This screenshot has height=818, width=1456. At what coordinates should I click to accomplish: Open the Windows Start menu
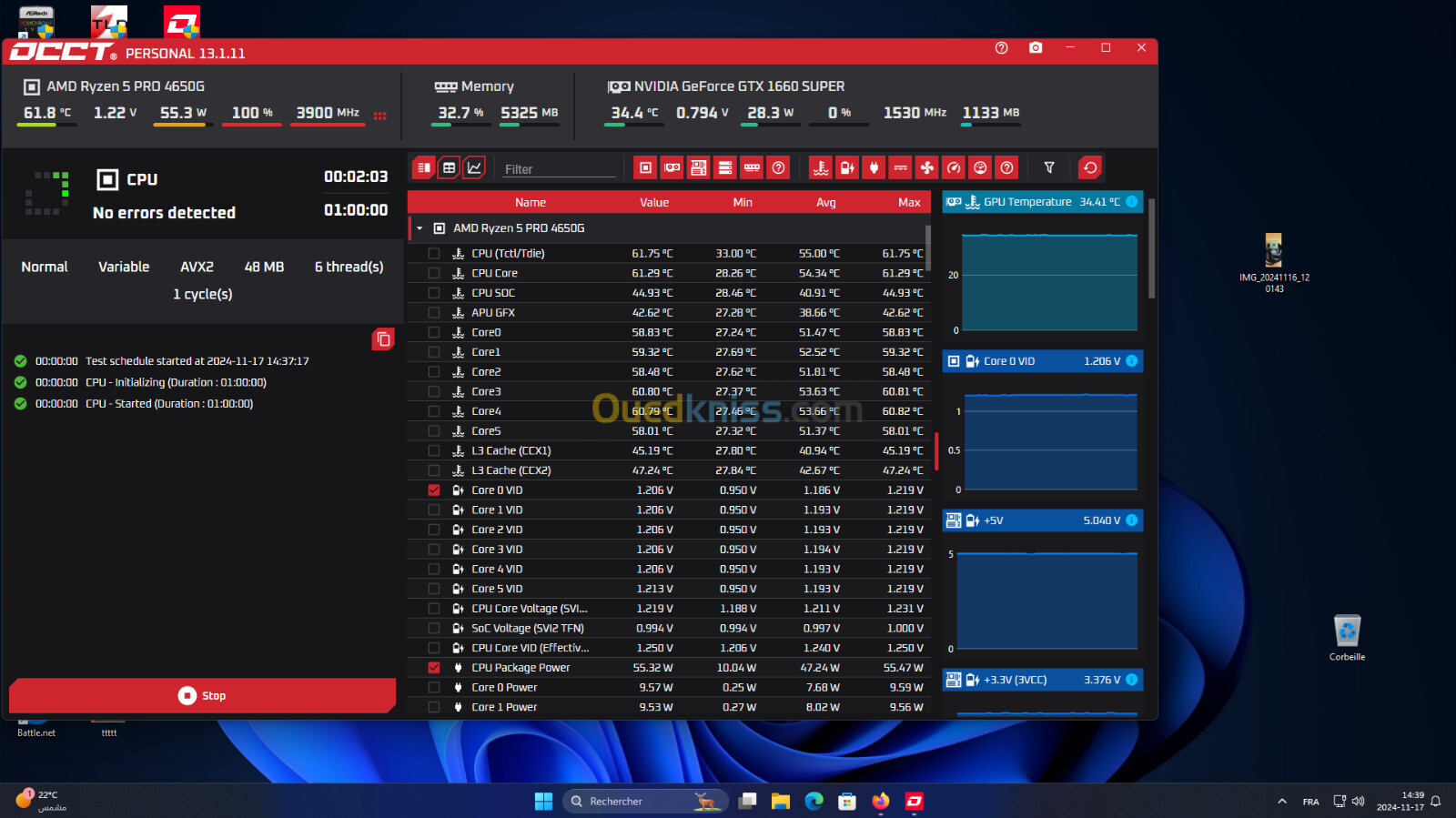coord(543,801)
